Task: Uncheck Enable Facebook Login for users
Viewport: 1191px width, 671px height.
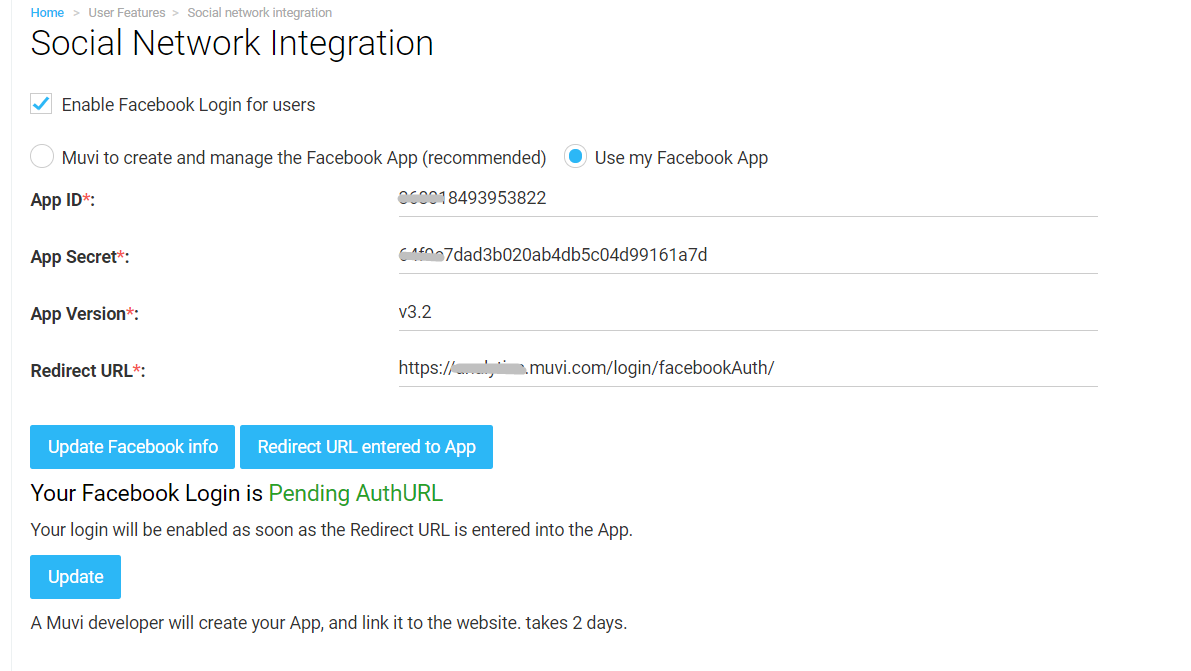Action: coord(41,103)
